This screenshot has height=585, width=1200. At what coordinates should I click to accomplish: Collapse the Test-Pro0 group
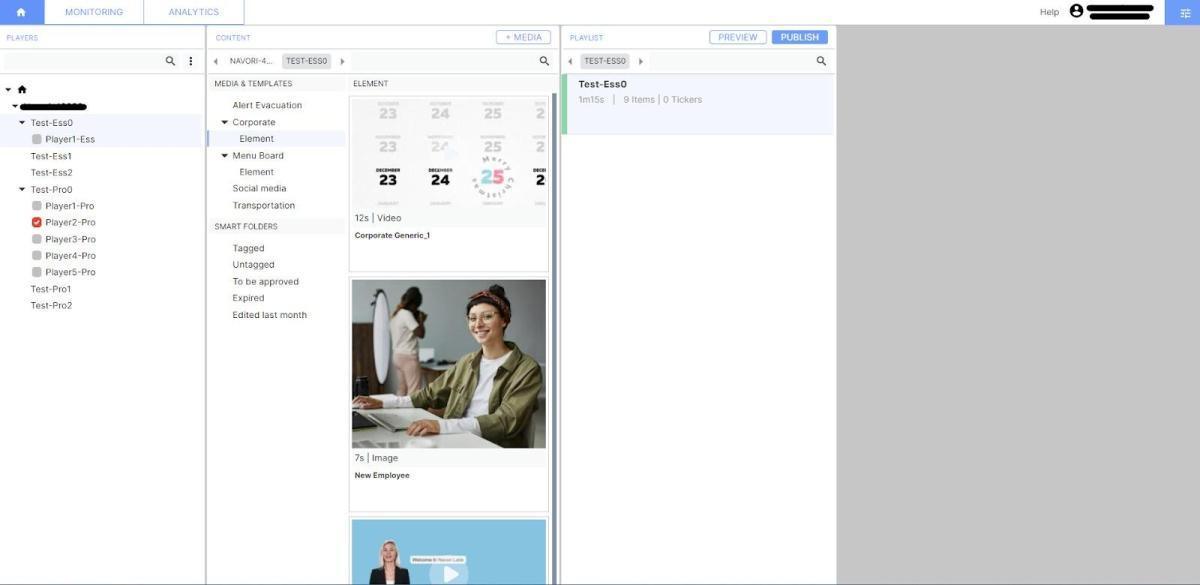(22, 189)
